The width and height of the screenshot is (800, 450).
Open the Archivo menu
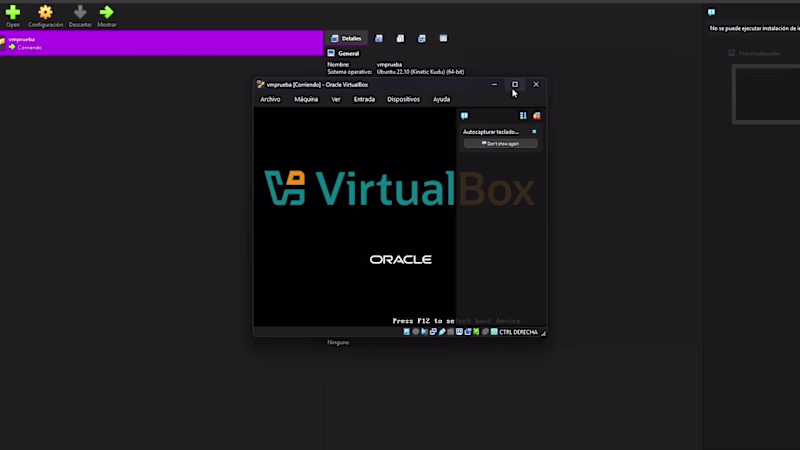point(270,99)
